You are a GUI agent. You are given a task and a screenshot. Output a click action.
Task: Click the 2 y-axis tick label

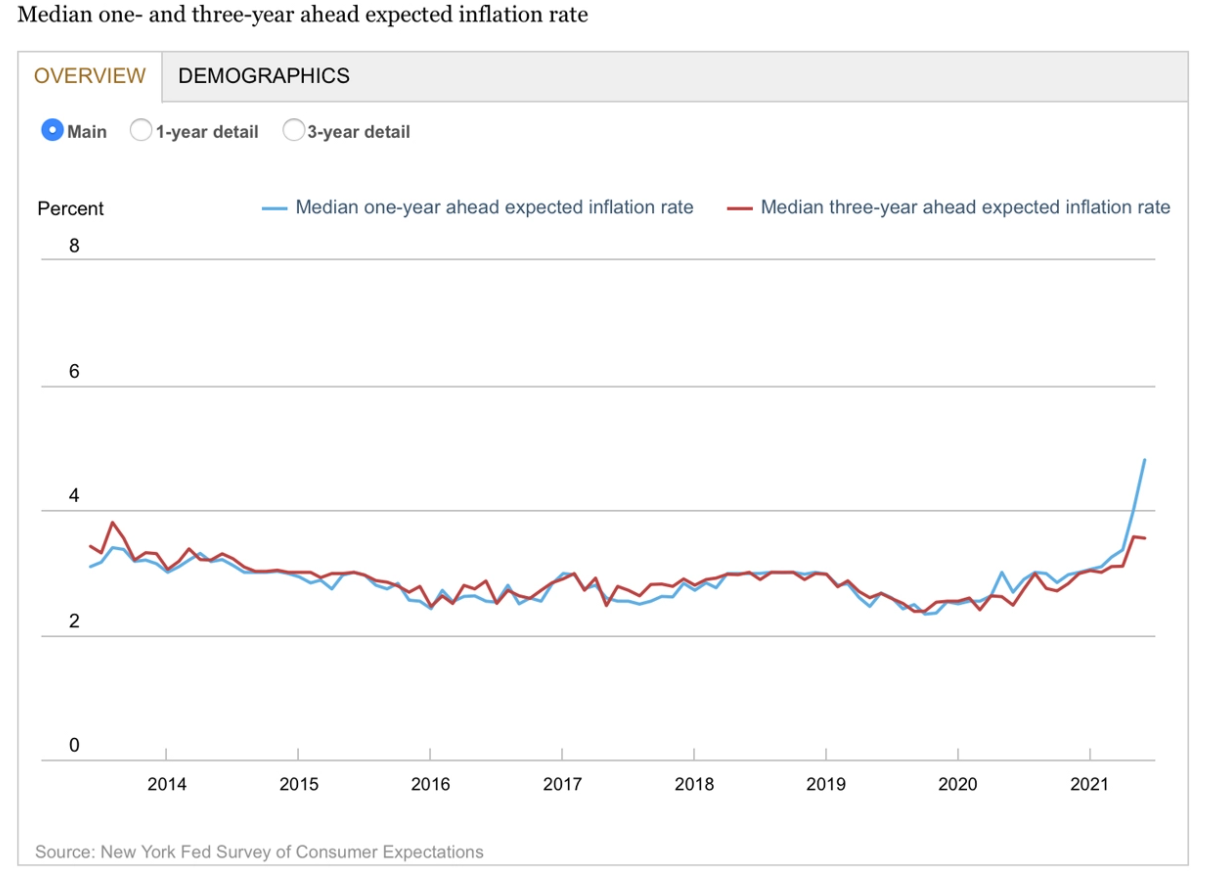point(74,622)
